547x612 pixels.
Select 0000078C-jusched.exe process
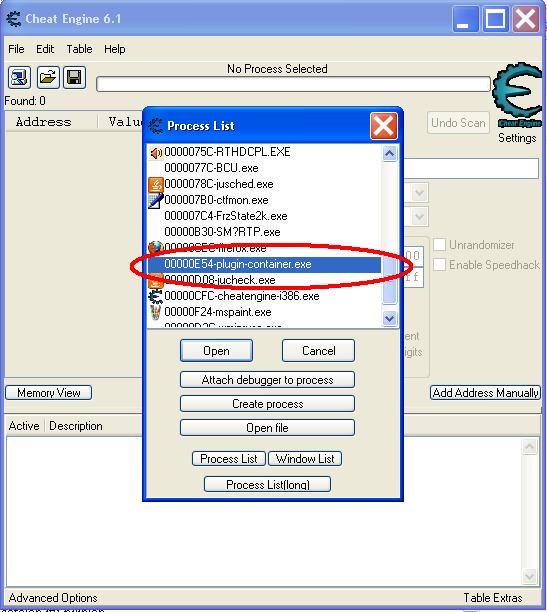[264, 184]
